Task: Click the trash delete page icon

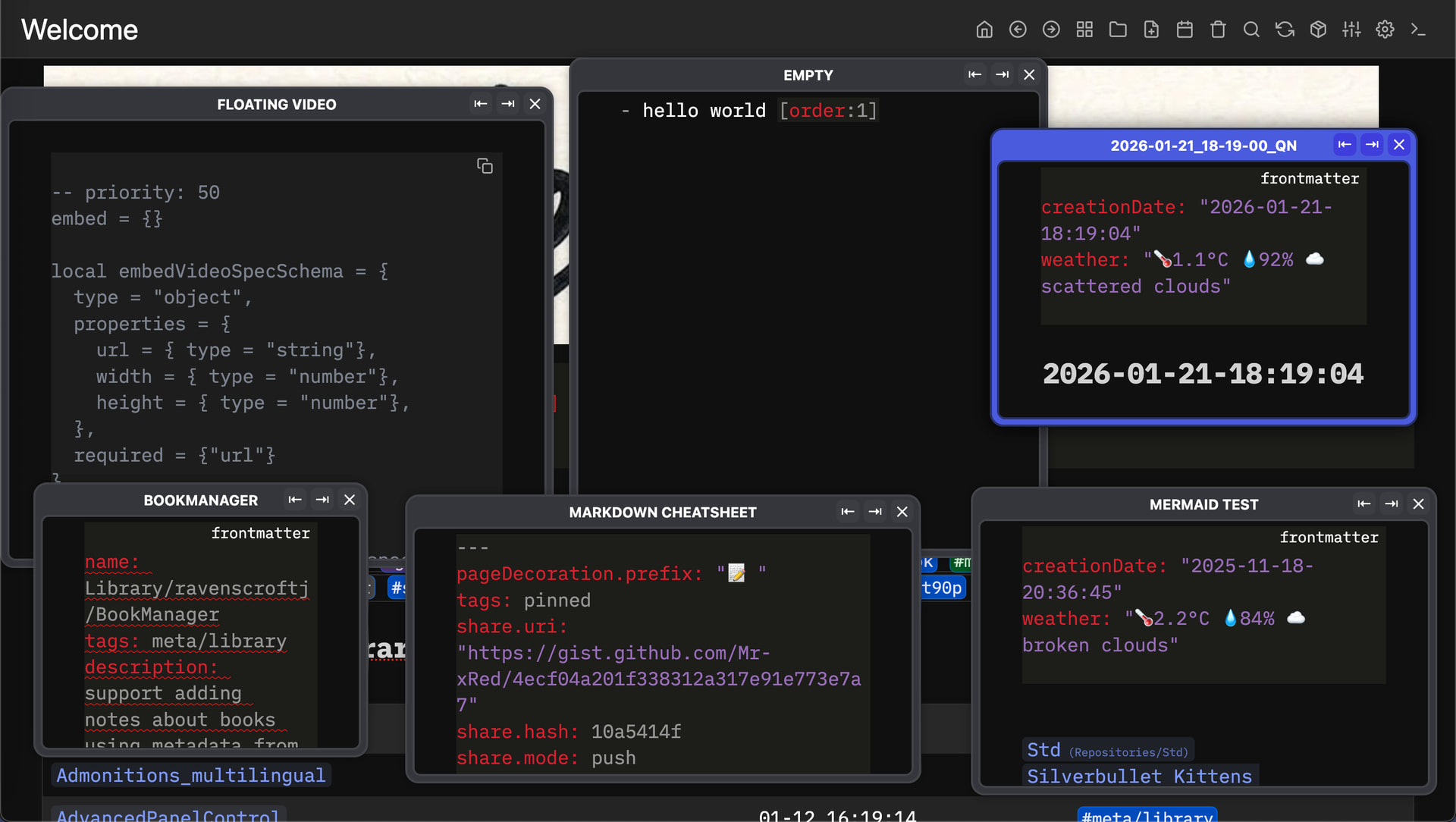Action: click(1218, 30)
